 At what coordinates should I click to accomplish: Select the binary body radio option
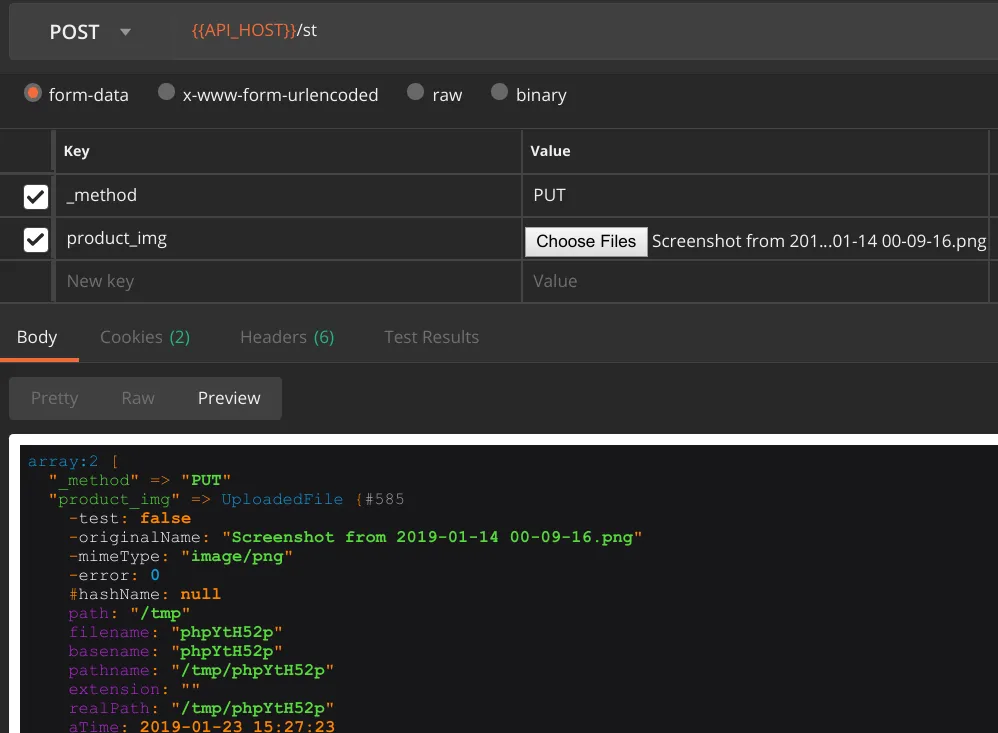[500, 92]
